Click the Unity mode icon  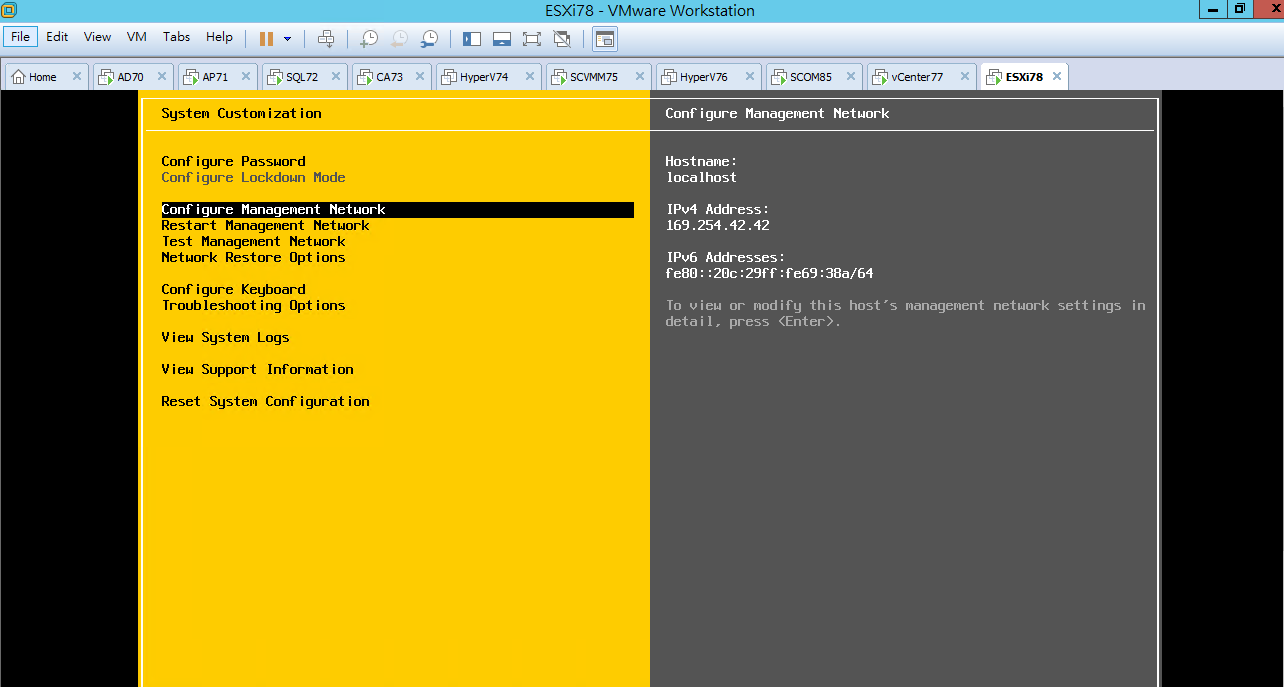click(x=562, y=39)
